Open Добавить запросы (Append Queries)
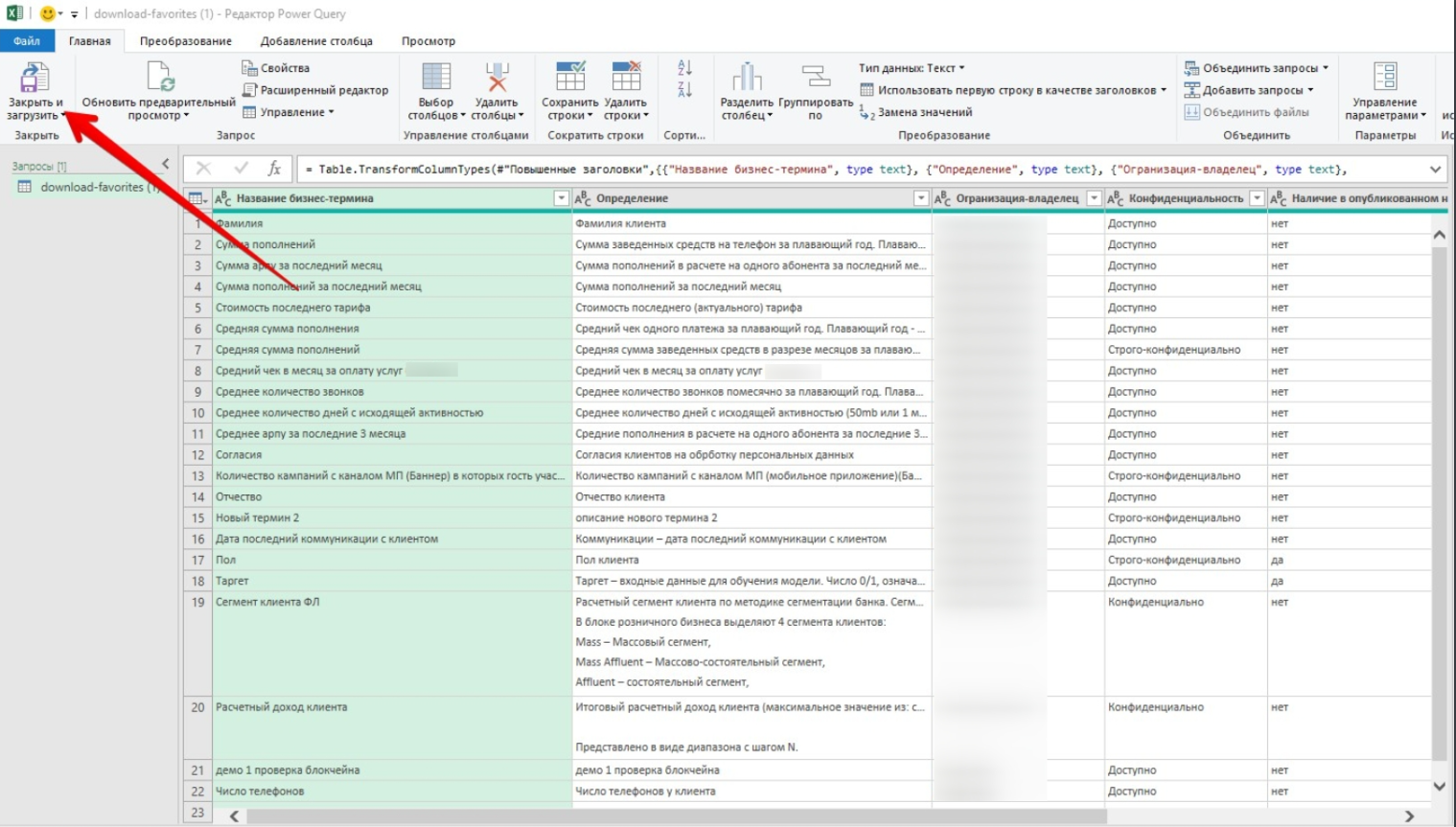 1249,90
